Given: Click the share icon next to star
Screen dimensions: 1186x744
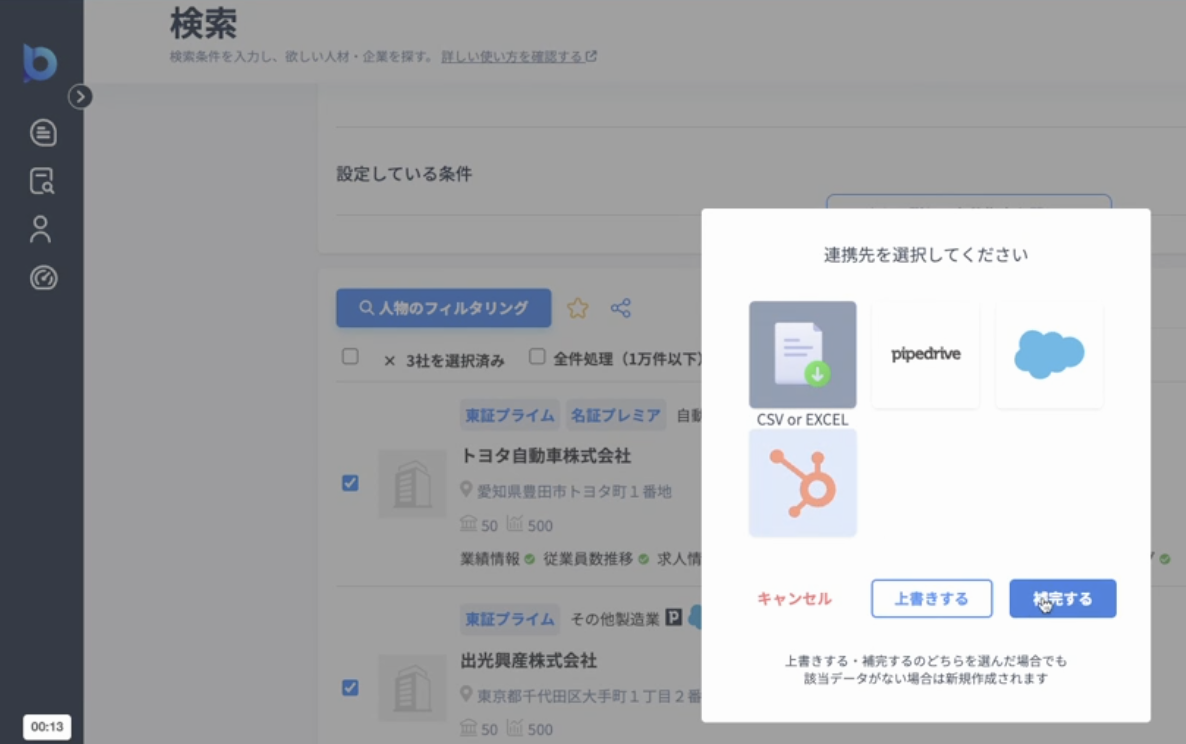Looking at the screenshot, I should [x=621, y=308].
